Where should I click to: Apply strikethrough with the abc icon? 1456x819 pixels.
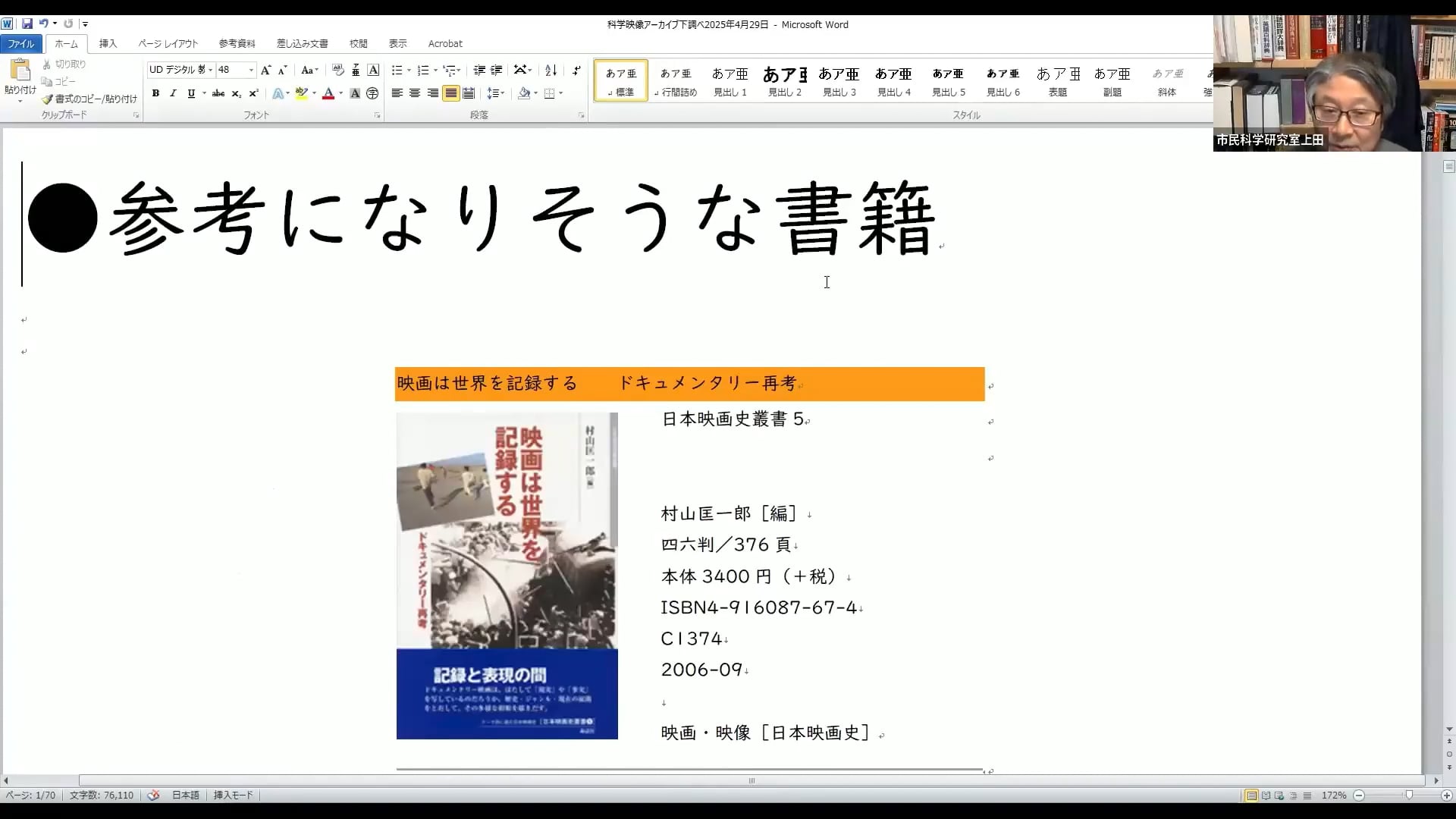(218, 93)
